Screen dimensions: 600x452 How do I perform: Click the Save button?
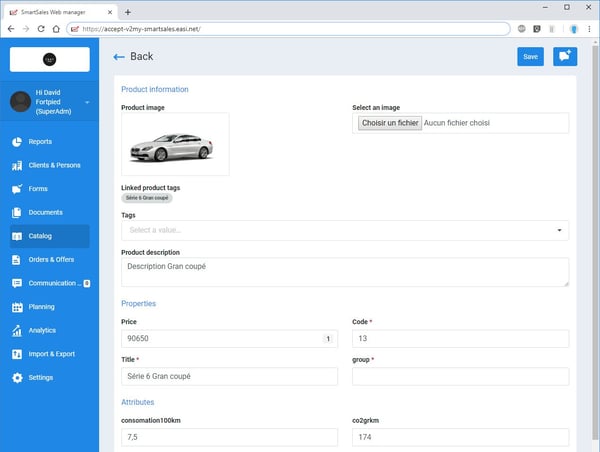[530, 57]
